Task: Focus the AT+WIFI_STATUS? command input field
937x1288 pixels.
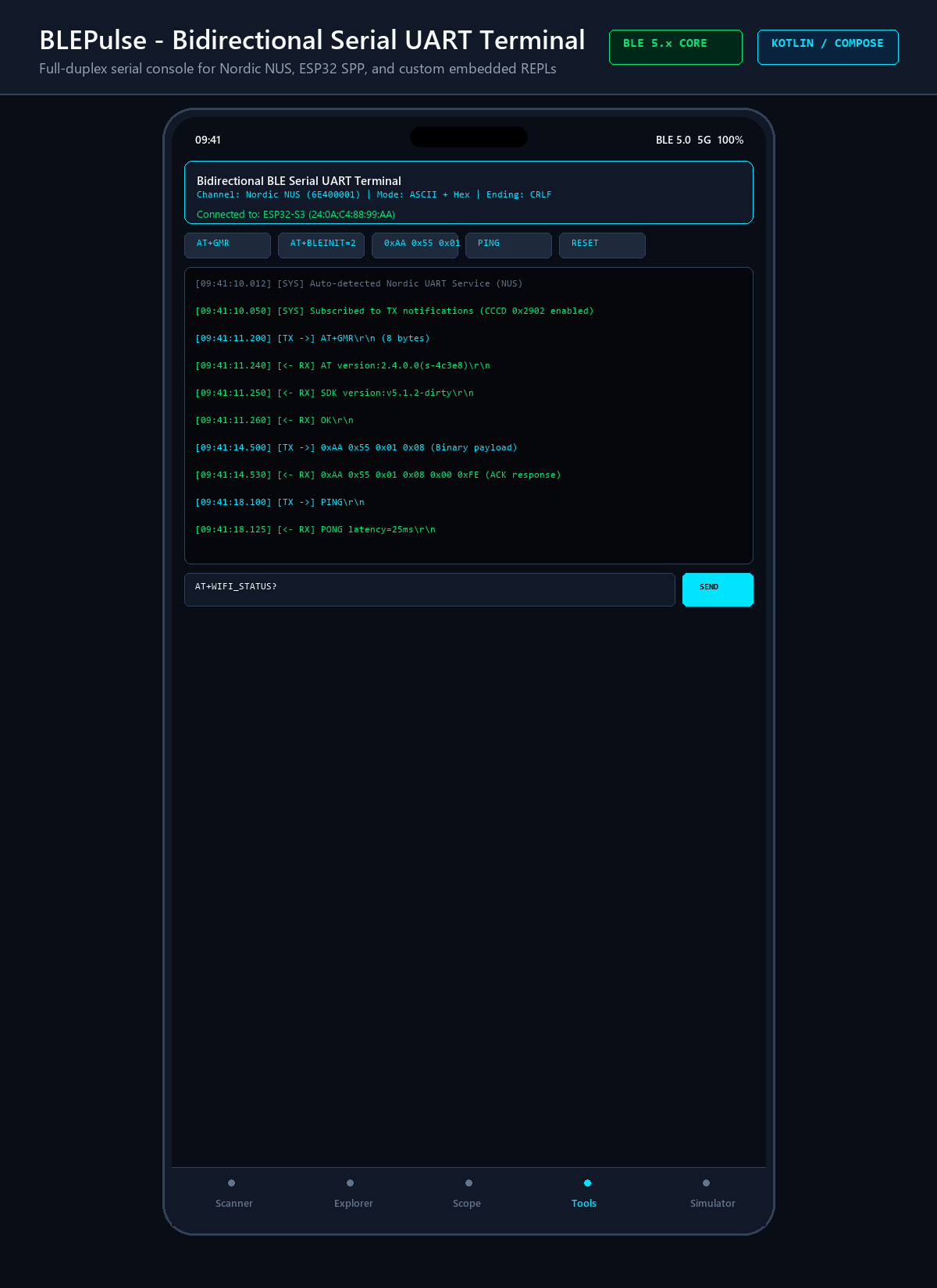Action: (429, 589)
